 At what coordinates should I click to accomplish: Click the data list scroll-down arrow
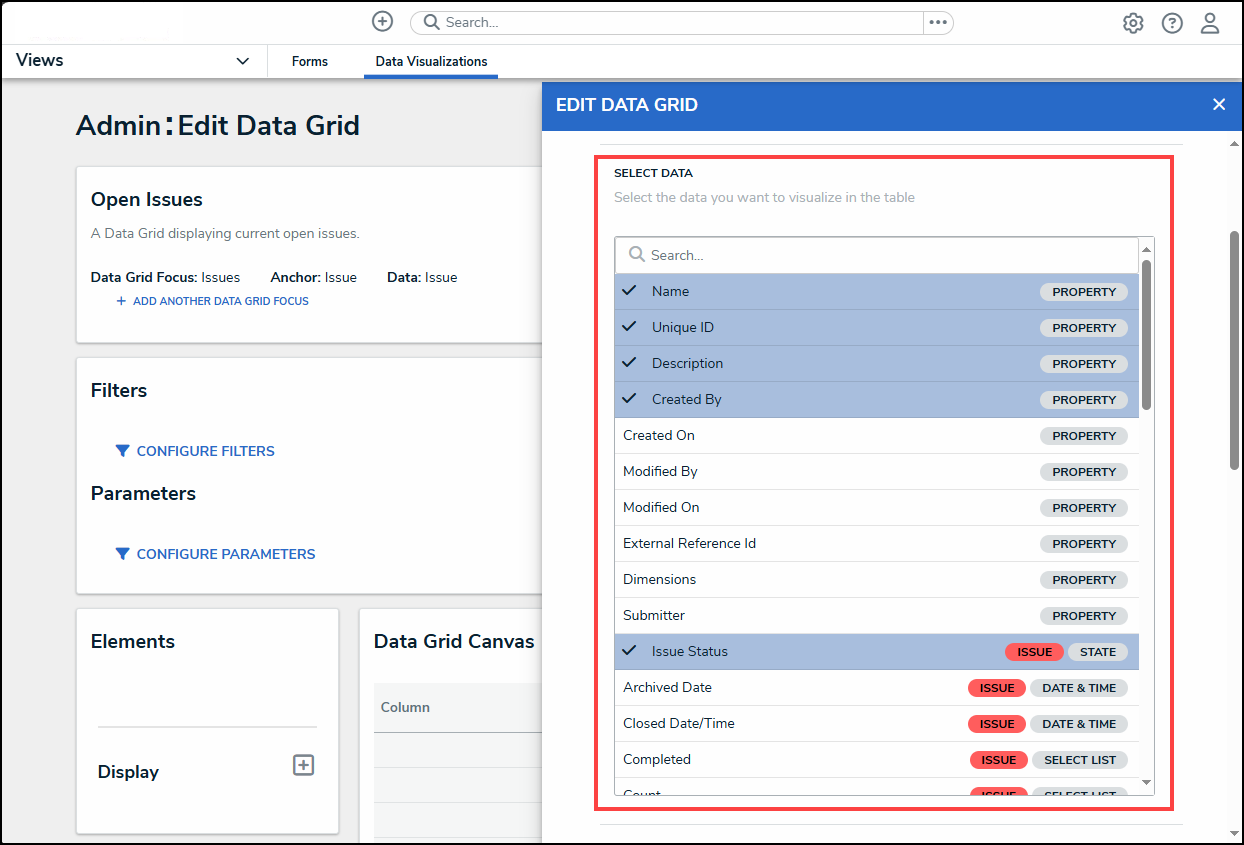tap(1146, 782)
